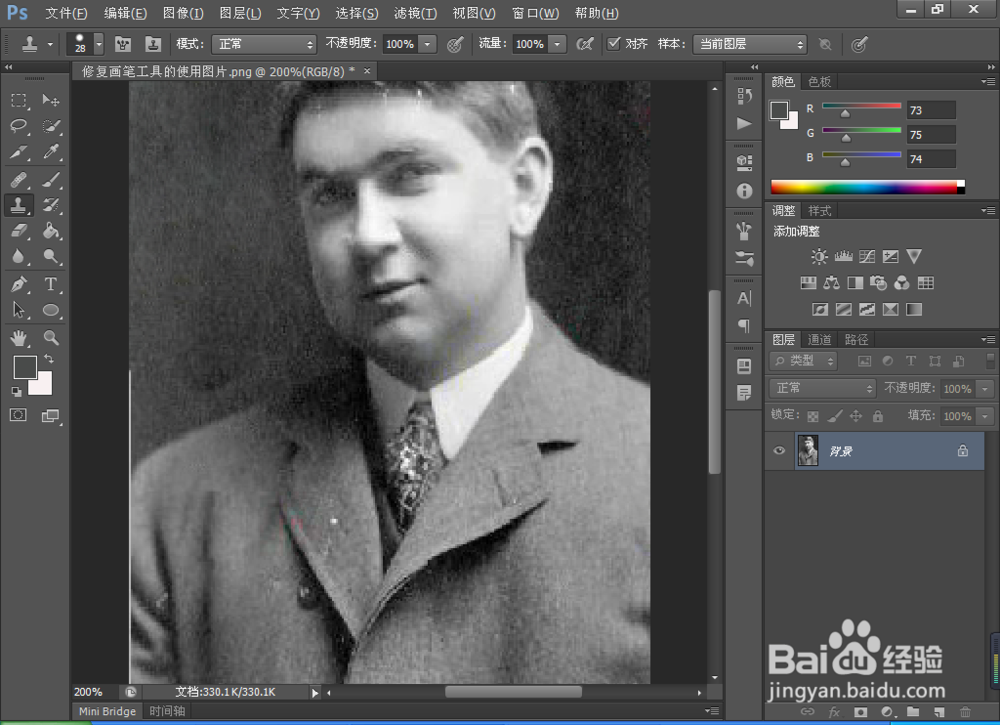
Task: Select the Brush tool
Action: tap(50, 179)
